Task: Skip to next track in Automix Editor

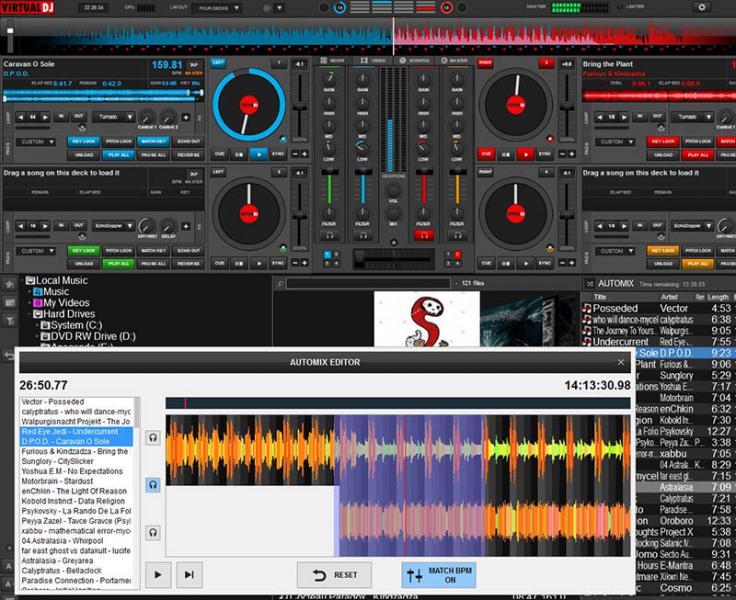Action: (189, 575)
